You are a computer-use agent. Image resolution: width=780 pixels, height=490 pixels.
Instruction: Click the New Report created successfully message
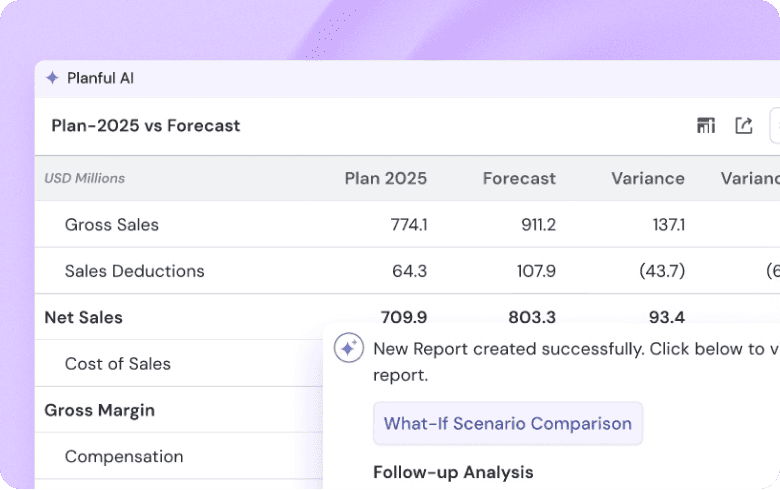pyautogui.click(x=576, y=362)
